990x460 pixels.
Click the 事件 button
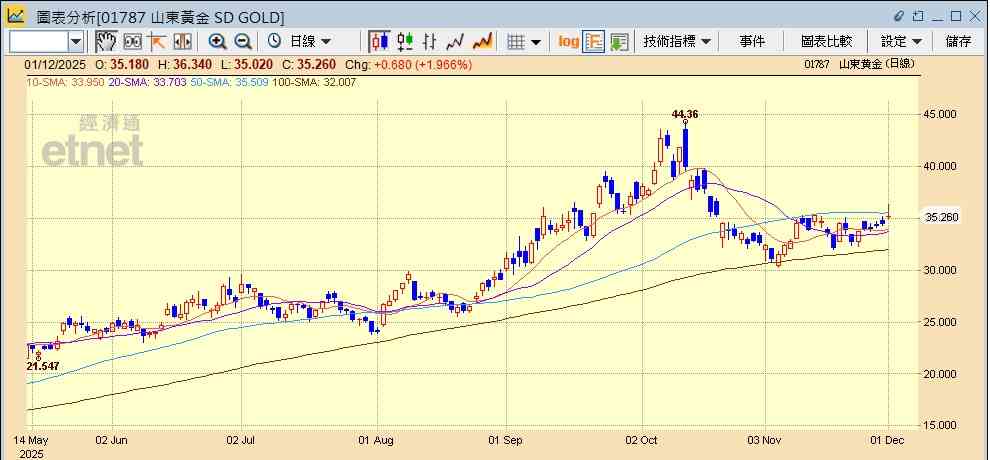(752, 41)
